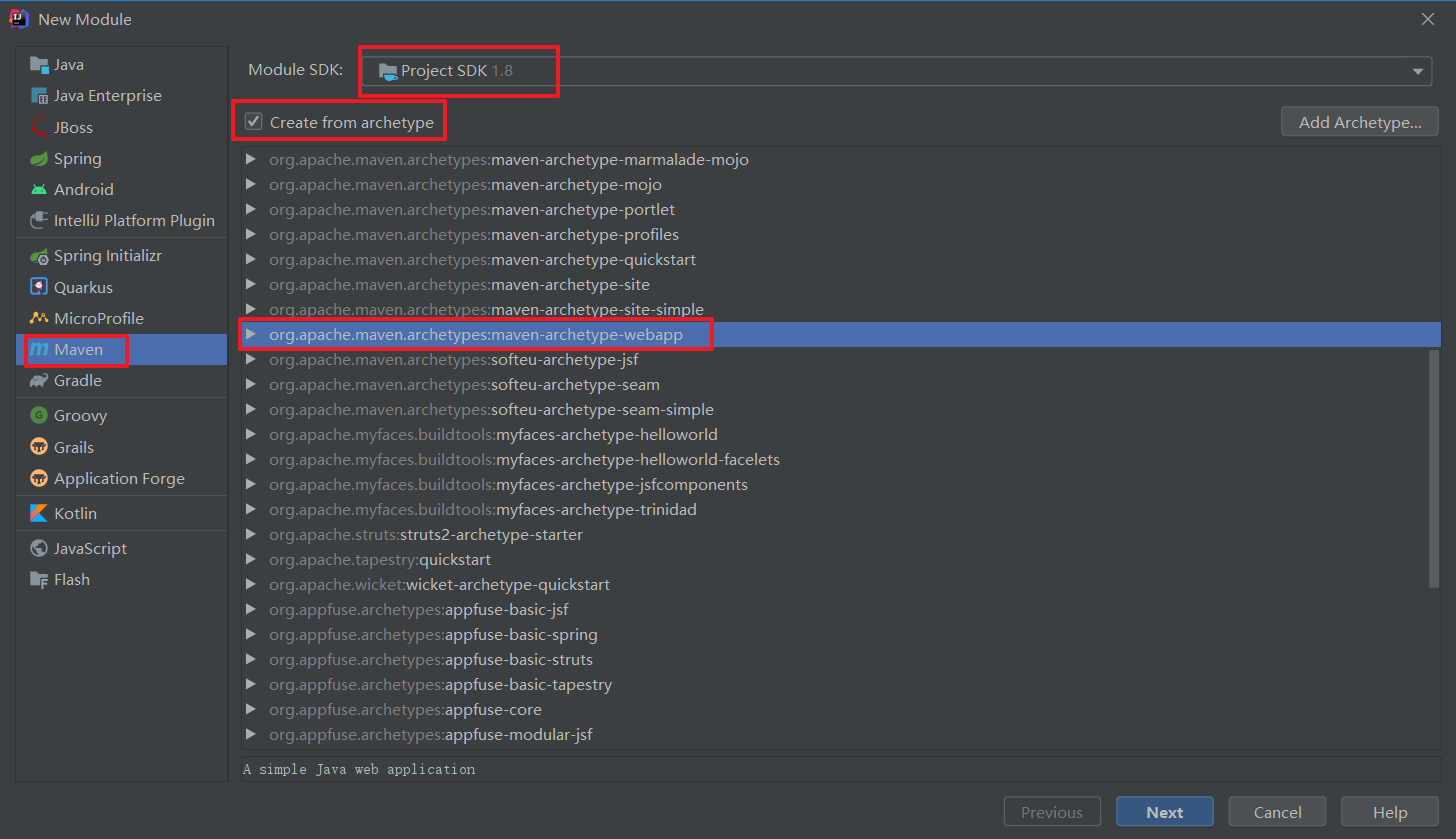1456x839 pixels.
Task: Expand struts2-archetype-starter node
Action: tap(251, 535)
